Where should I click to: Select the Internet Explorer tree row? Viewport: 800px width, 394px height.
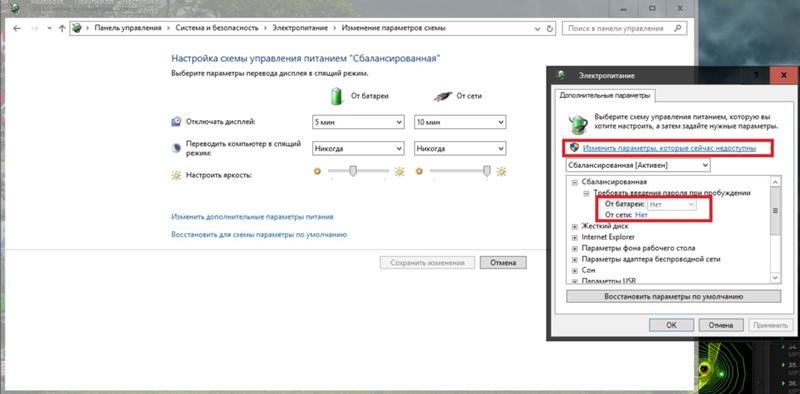click(608, 237)
